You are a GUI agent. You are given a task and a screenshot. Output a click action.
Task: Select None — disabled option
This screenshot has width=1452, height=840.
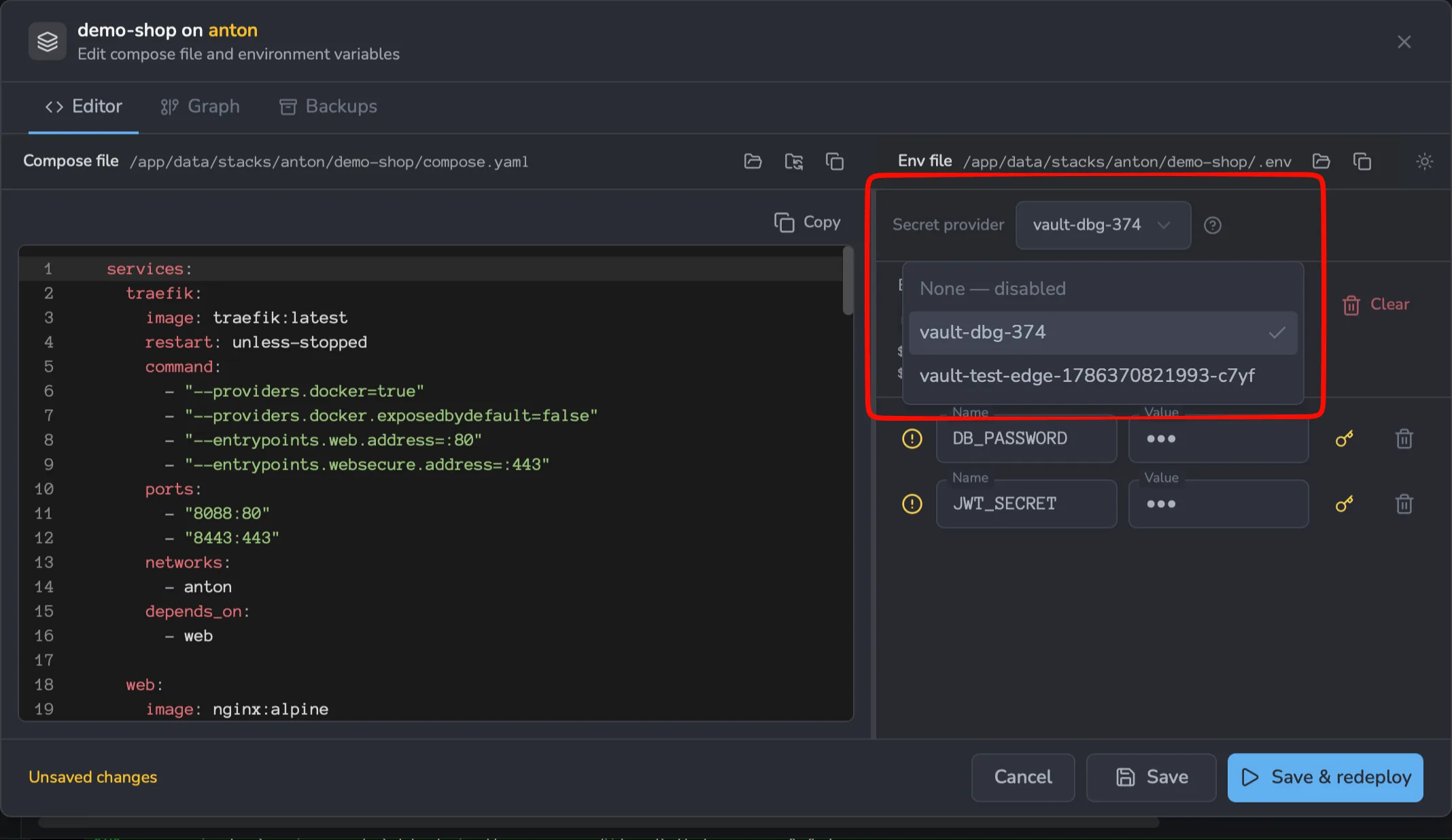pyautogui.click(x=1103, y=289)
